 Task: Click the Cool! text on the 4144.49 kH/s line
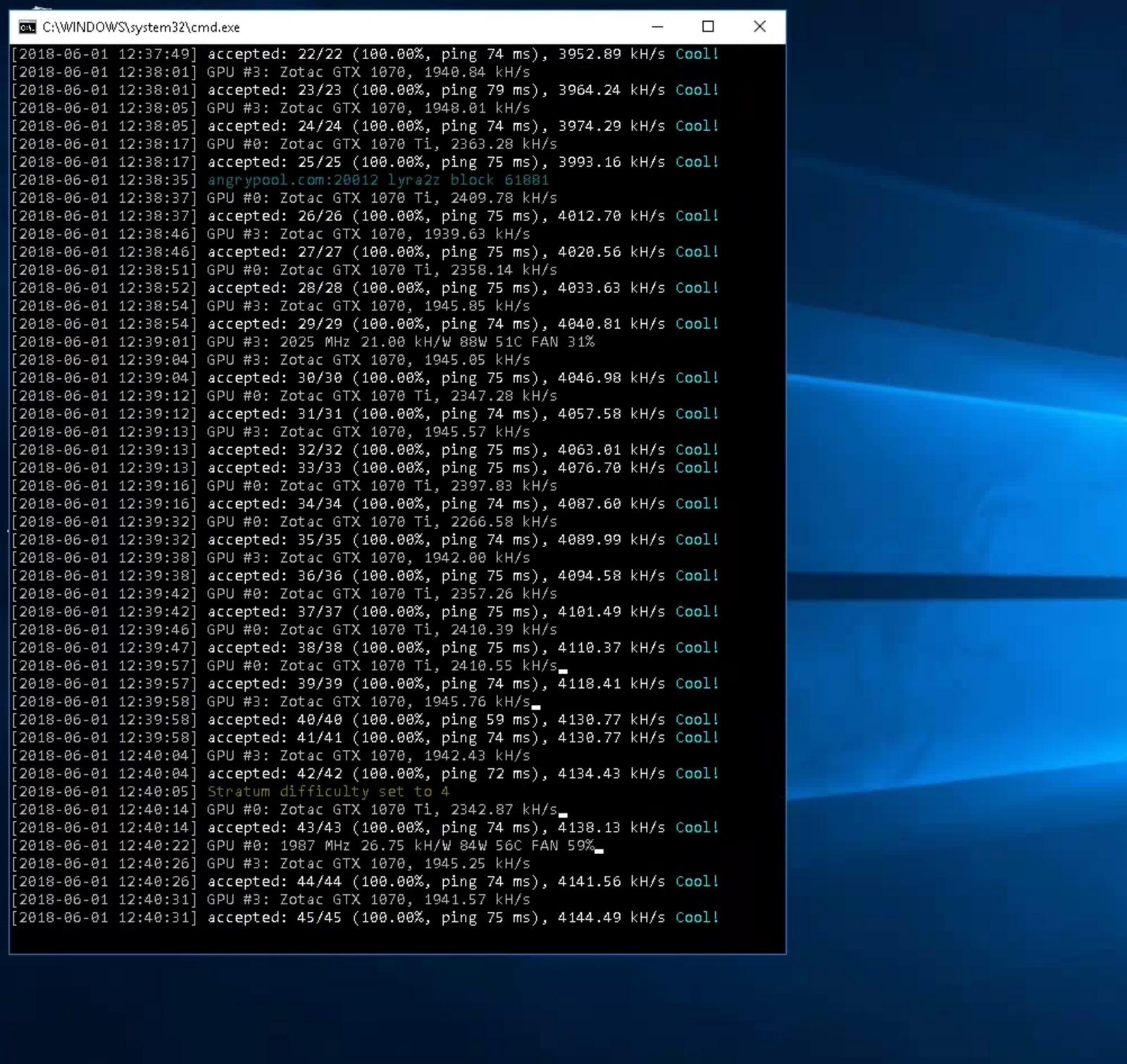(697, 918)
